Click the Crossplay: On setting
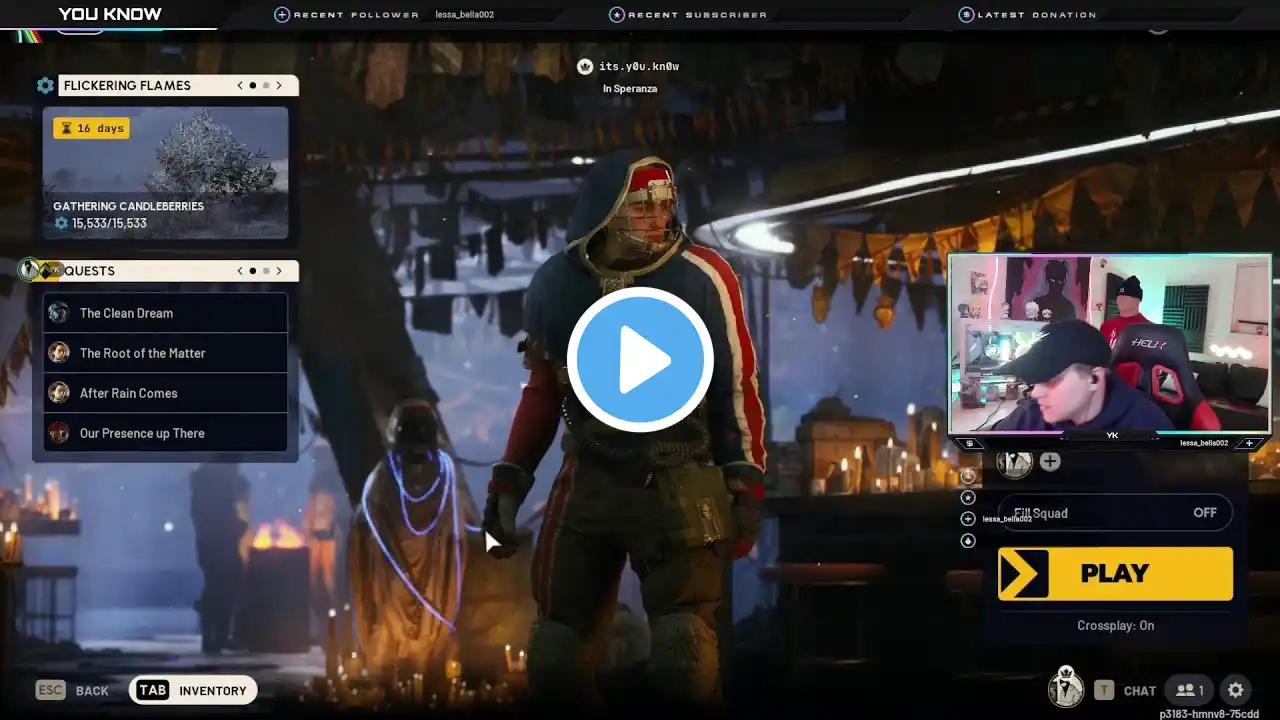Image resolution: width=1280 pixels, height=720 pixels. click(x=1115, y=626)
